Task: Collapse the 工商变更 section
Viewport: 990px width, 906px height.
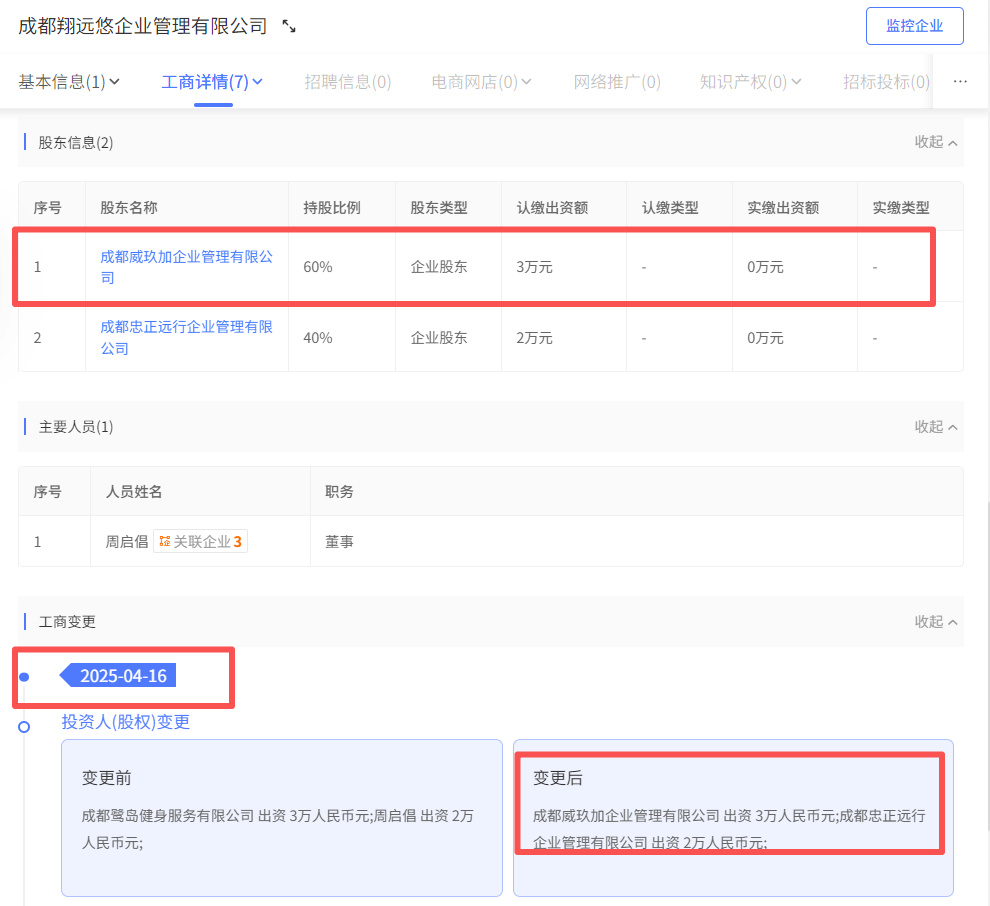Action: click(x=936, y=622)
